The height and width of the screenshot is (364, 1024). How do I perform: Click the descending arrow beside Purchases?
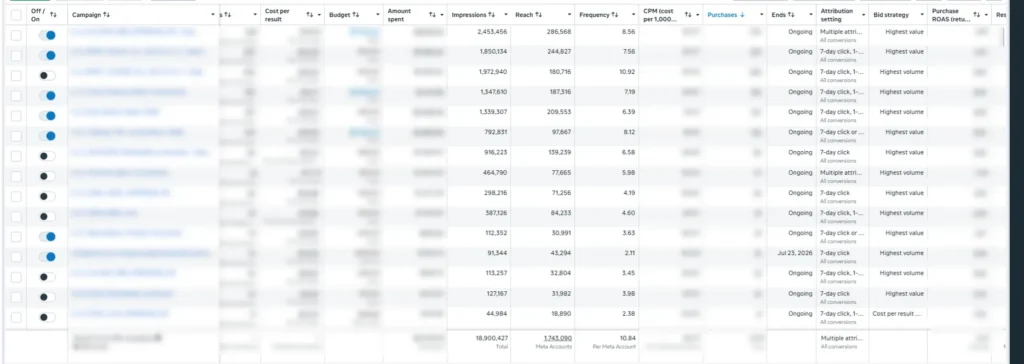click(x=742, y=14)
